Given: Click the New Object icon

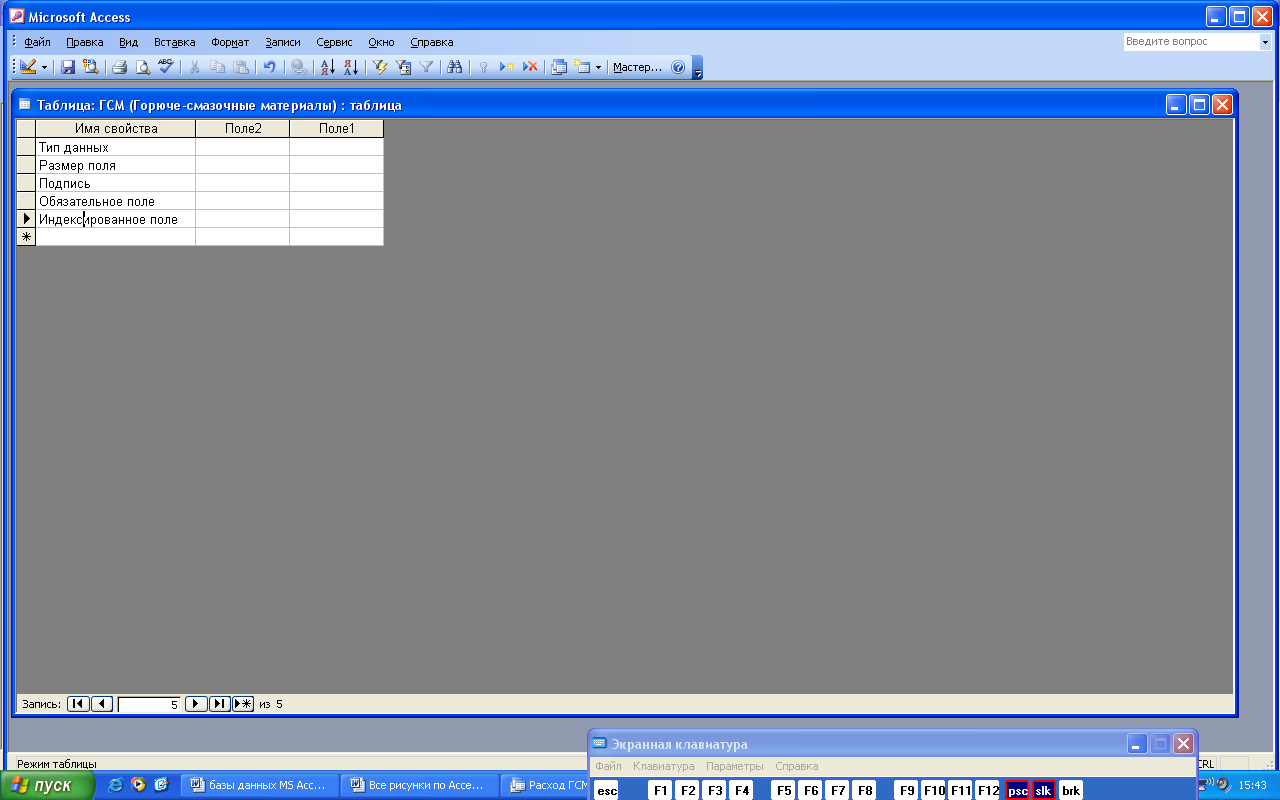Looking at the screenshot, I should pyautogui.click(x=582, y=67).
